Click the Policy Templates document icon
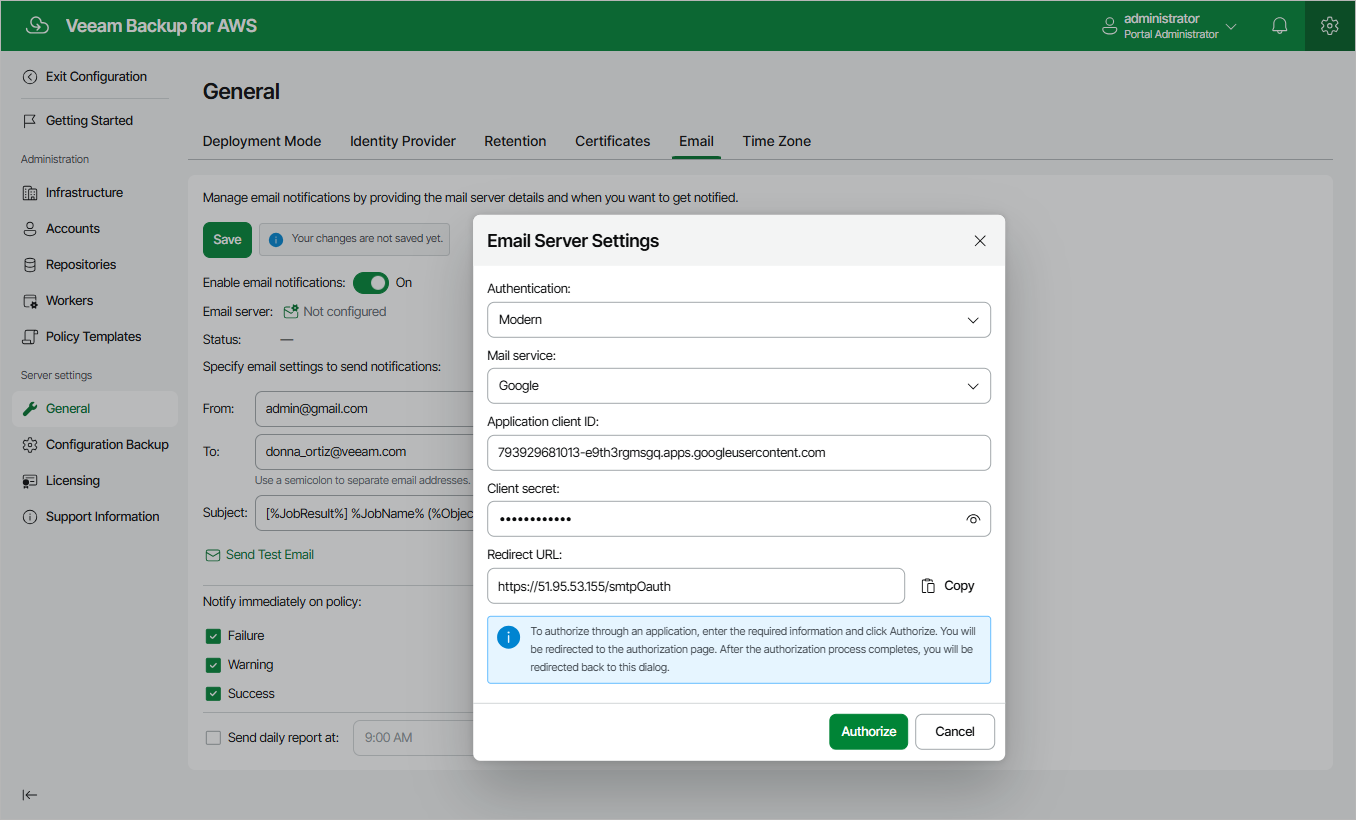 [x=30, y=337]
